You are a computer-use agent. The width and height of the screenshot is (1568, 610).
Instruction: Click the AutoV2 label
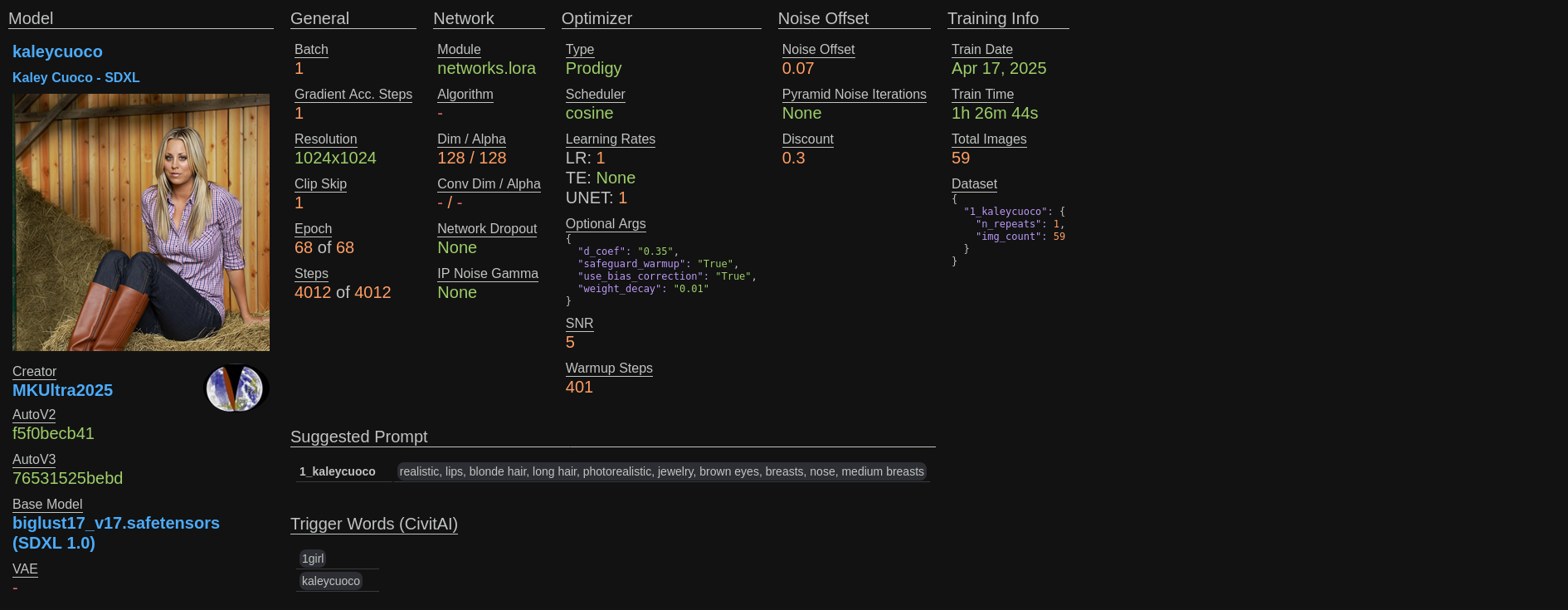[x=34, y=415]
